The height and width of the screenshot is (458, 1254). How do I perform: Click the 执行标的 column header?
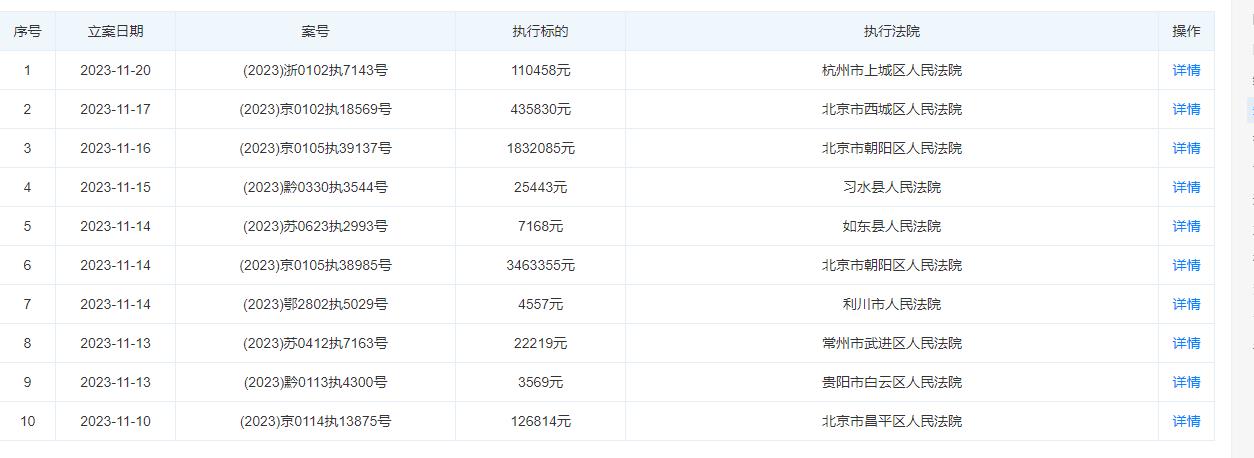click(x=540, y=31)
